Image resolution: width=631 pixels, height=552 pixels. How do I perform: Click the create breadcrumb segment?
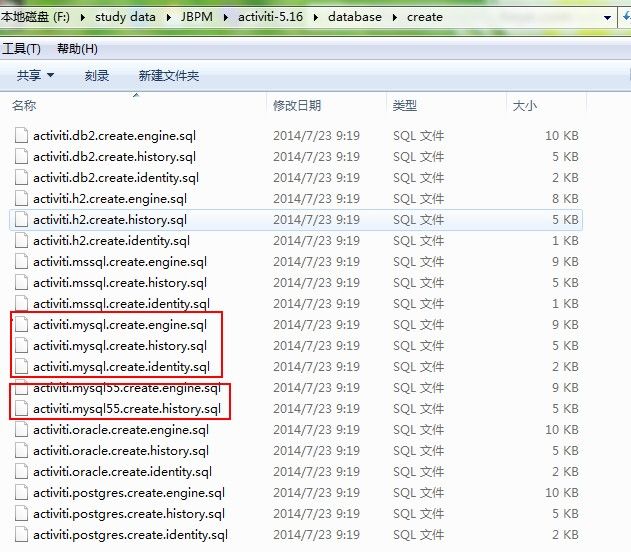tap(425, 17)
